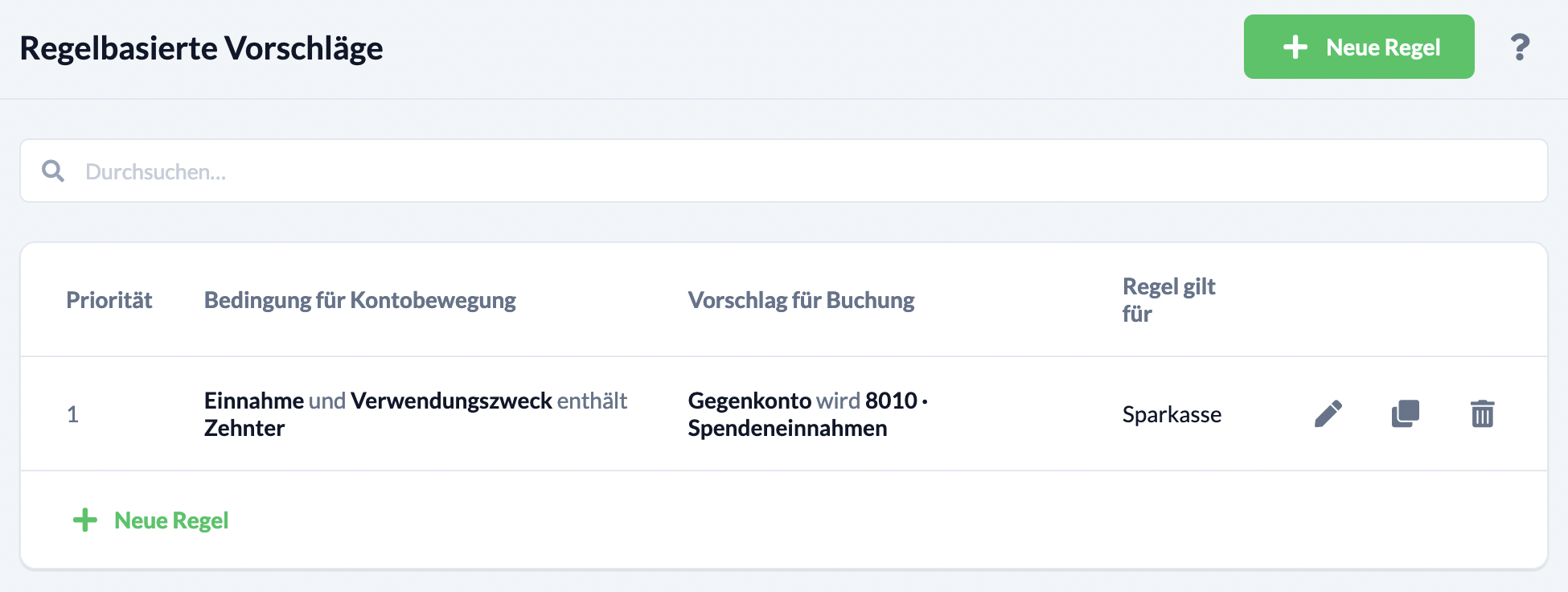The height and width of the screenshot is (592, 1568).
Task: Click the green plus icon in table footer
Action: [85, 520]
